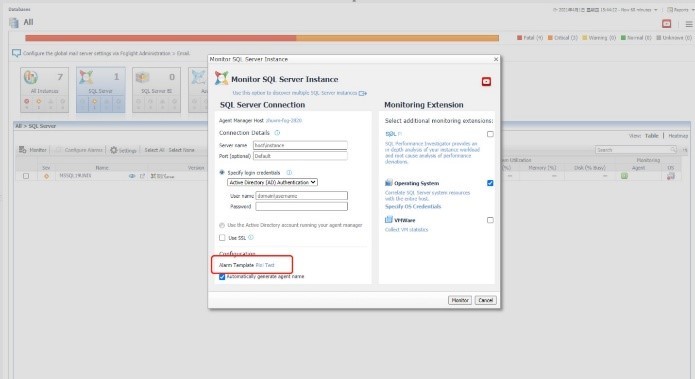Click the Cancel button in the dialog
Screen dimensions: 695x379
click(485, 300)
